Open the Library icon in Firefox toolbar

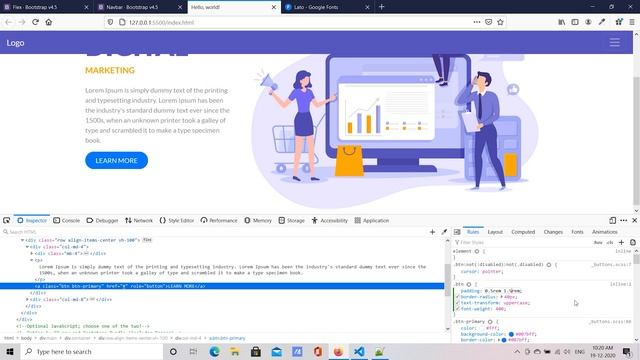[562, 22]
